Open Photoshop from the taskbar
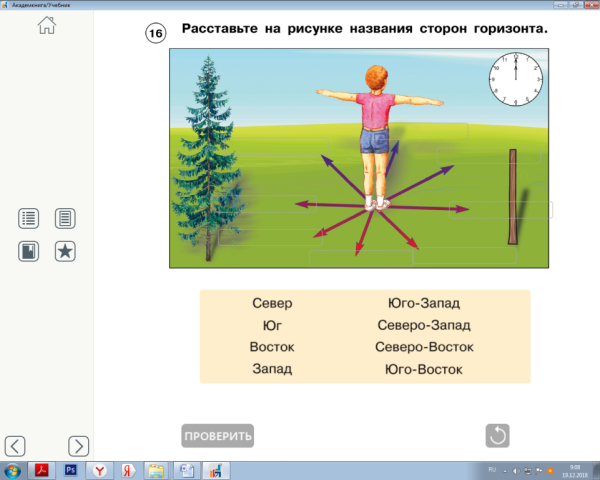This screenshot has width=600, height=480. point(71,470)
